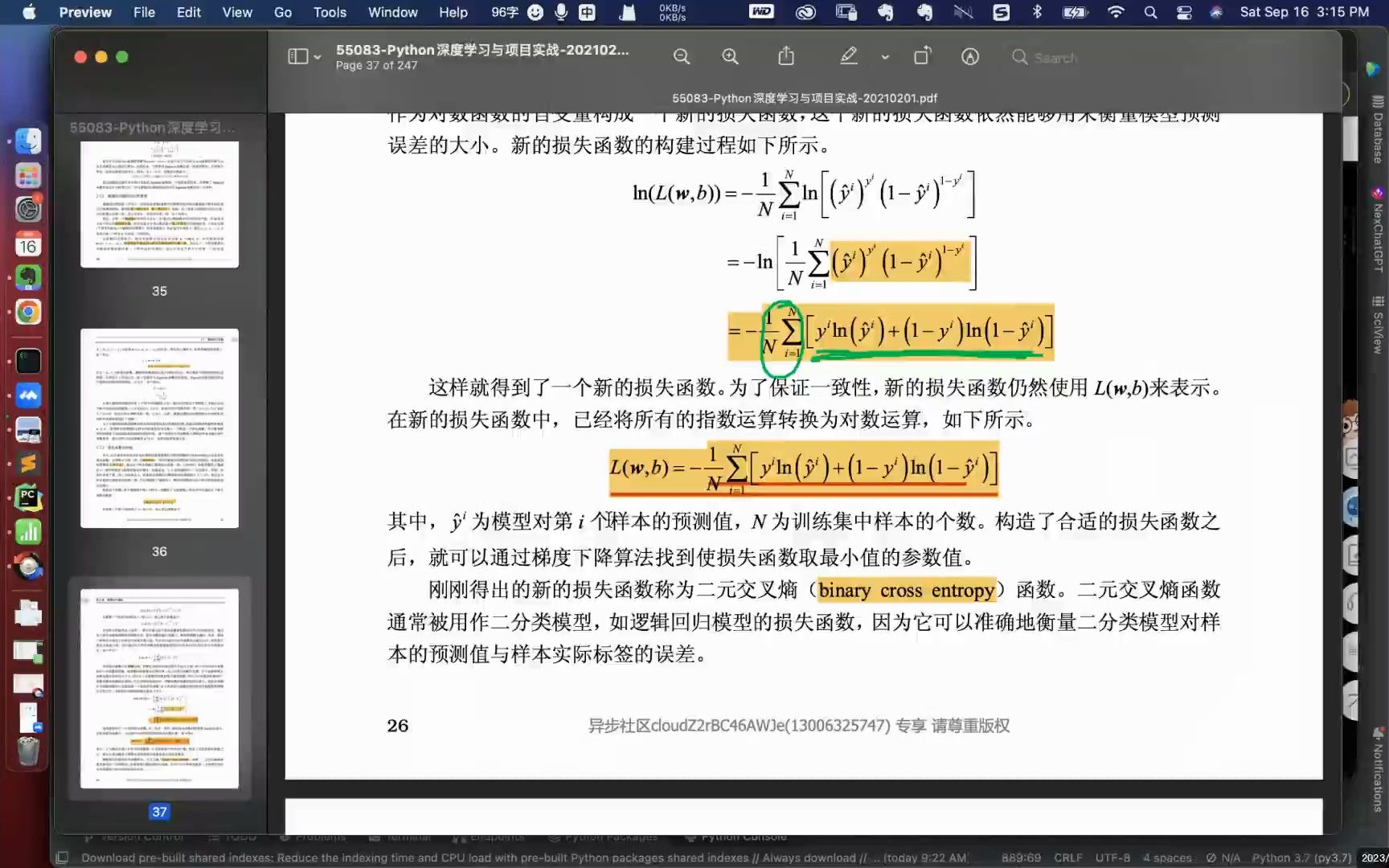Click the zoom out icon in Preview toolbar
The width and height of the screenshot is (1389, 868).
coord(681,56)
